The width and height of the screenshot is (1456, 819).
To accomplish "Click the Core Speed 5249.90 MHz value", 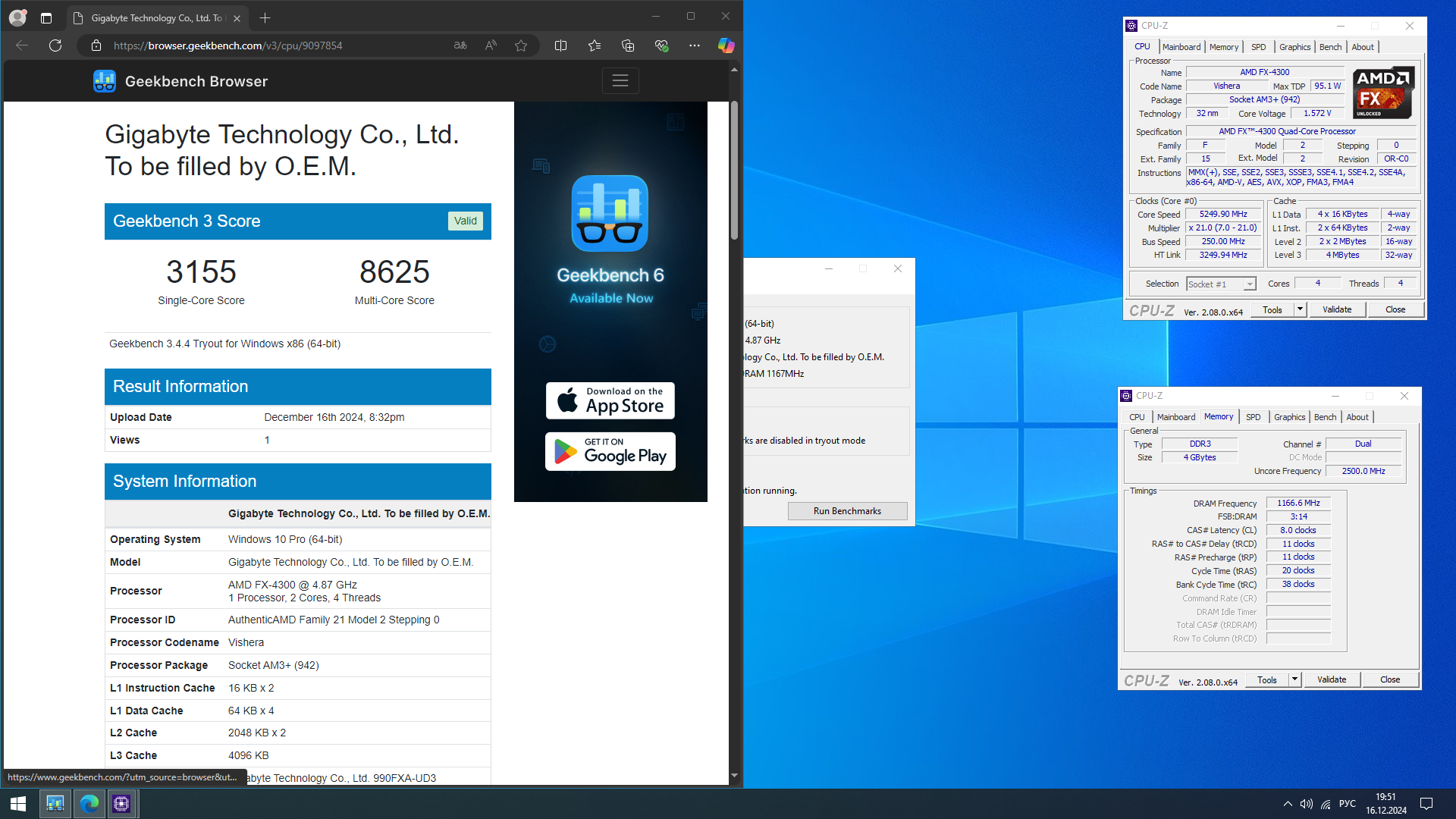I will pyautogui.click(x=1223, y=215).
